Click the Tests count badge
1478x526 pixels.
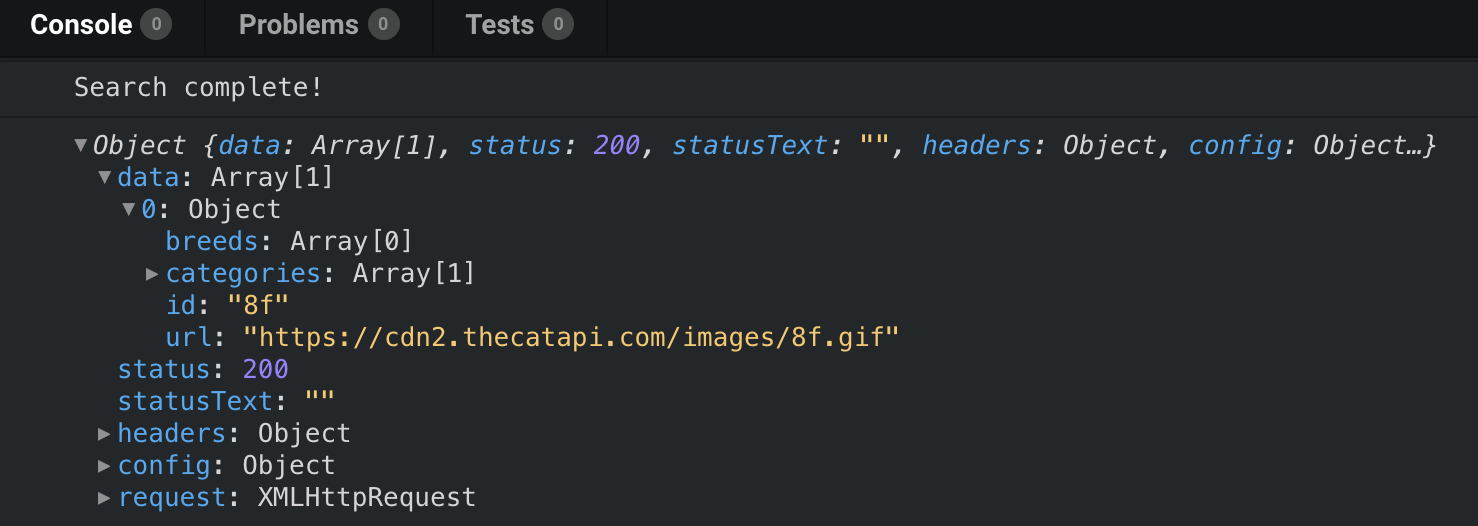pos(558,25)
